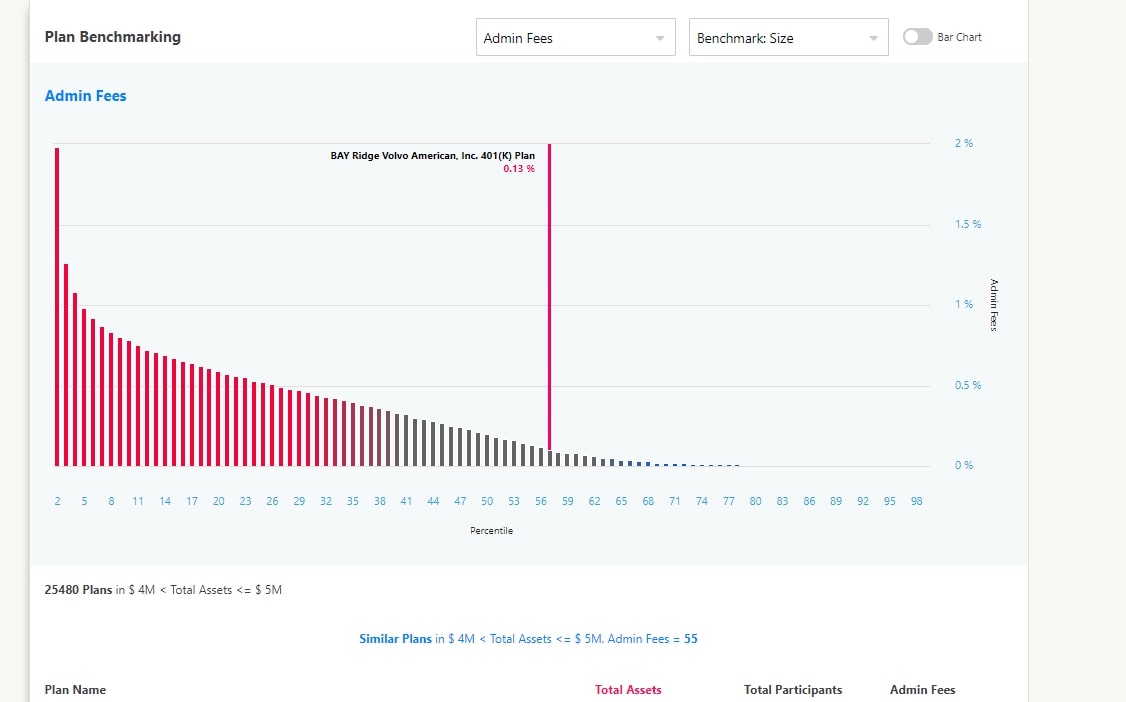
Task: Click the Plan Benchmarking title
Action: coord(113,37)
